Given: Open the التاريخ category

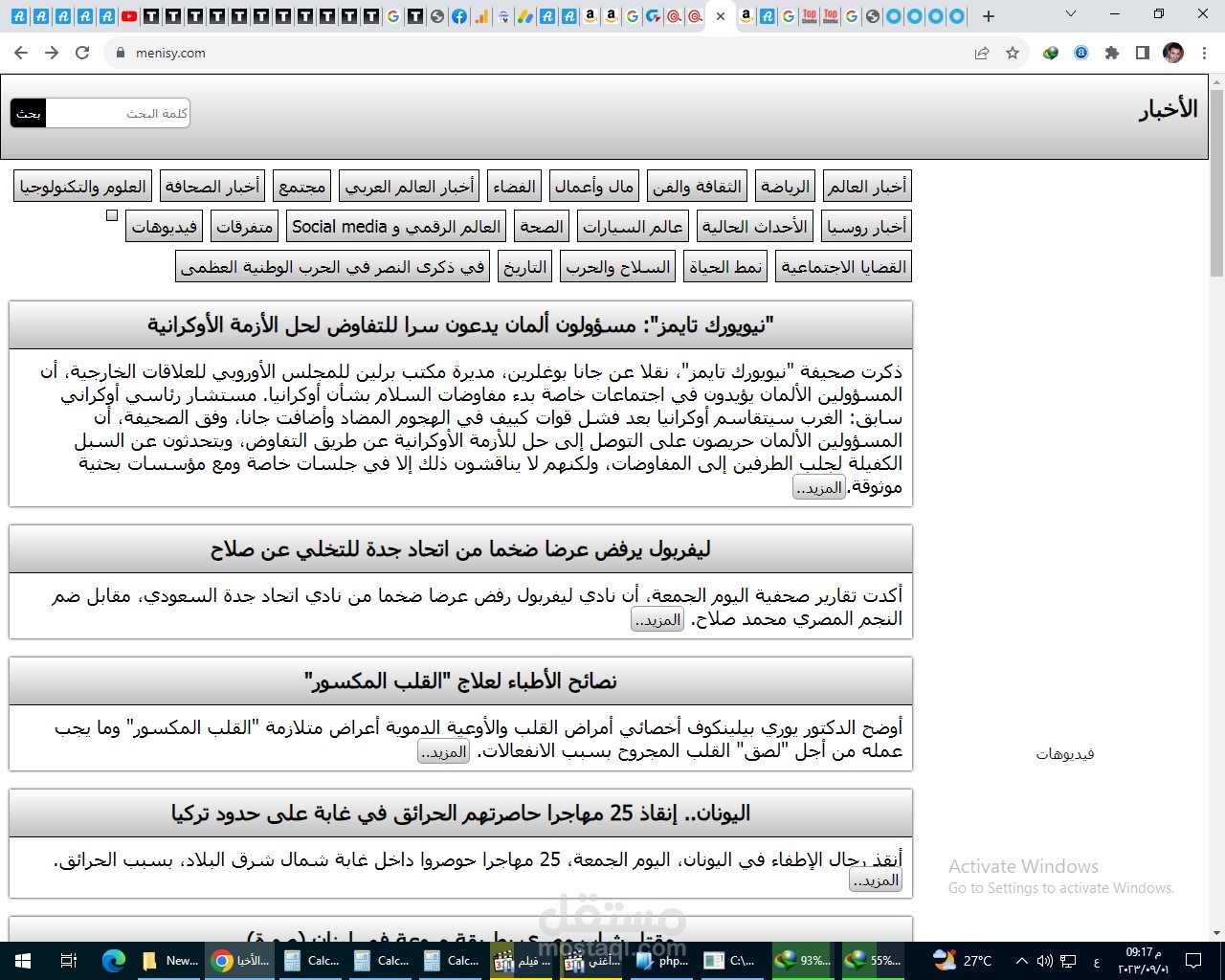Looking at the screenshot, I should [x=525, y=267].
